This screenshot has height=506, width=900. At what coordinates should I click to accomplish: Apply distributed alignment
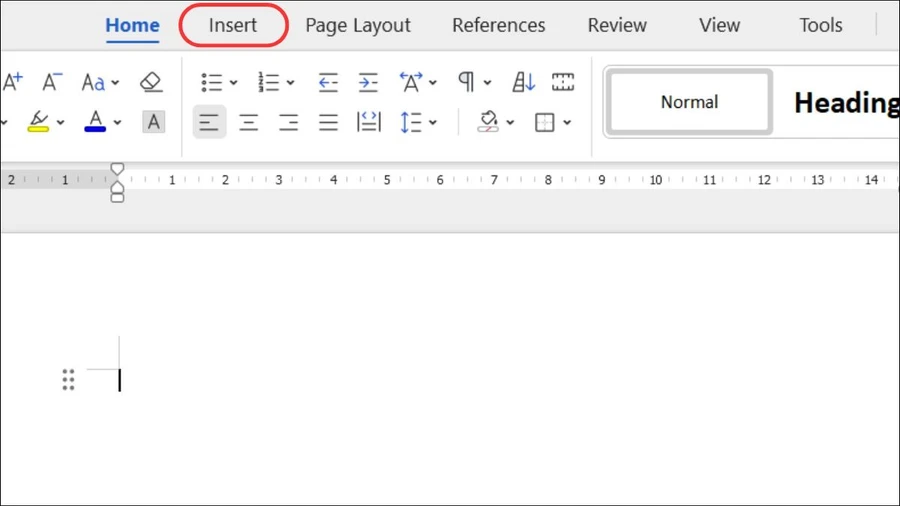(368, 122)
